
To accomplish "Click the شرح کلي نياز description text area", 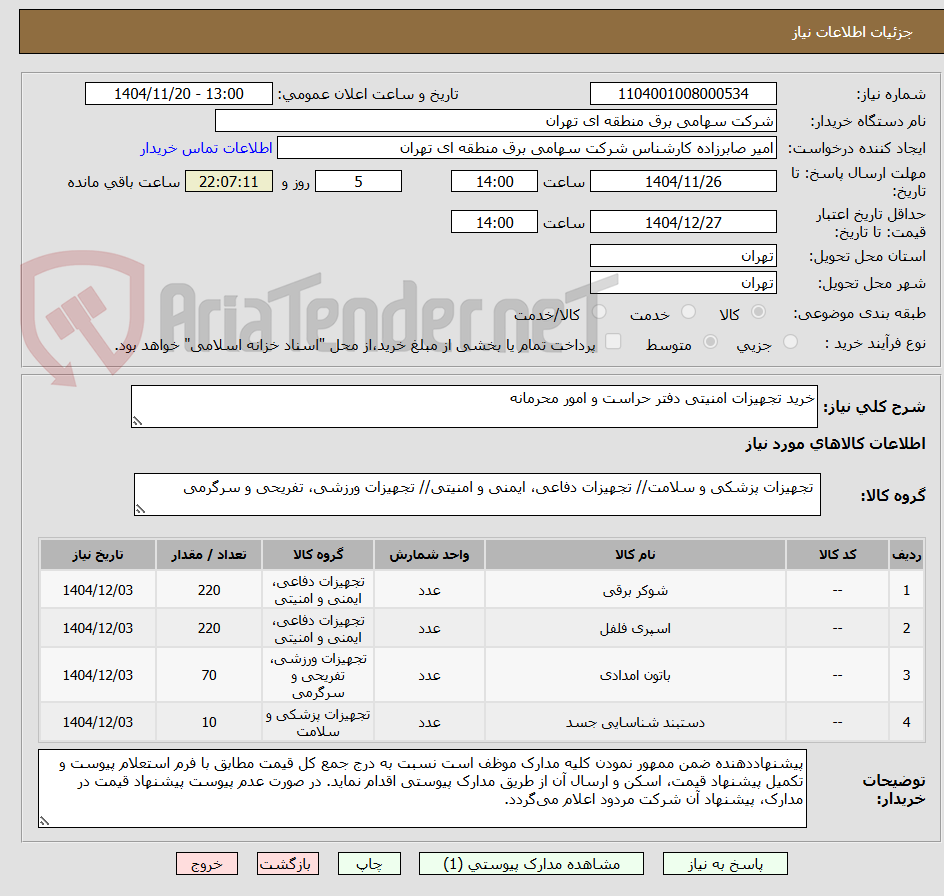I will (x=474, y=406).
